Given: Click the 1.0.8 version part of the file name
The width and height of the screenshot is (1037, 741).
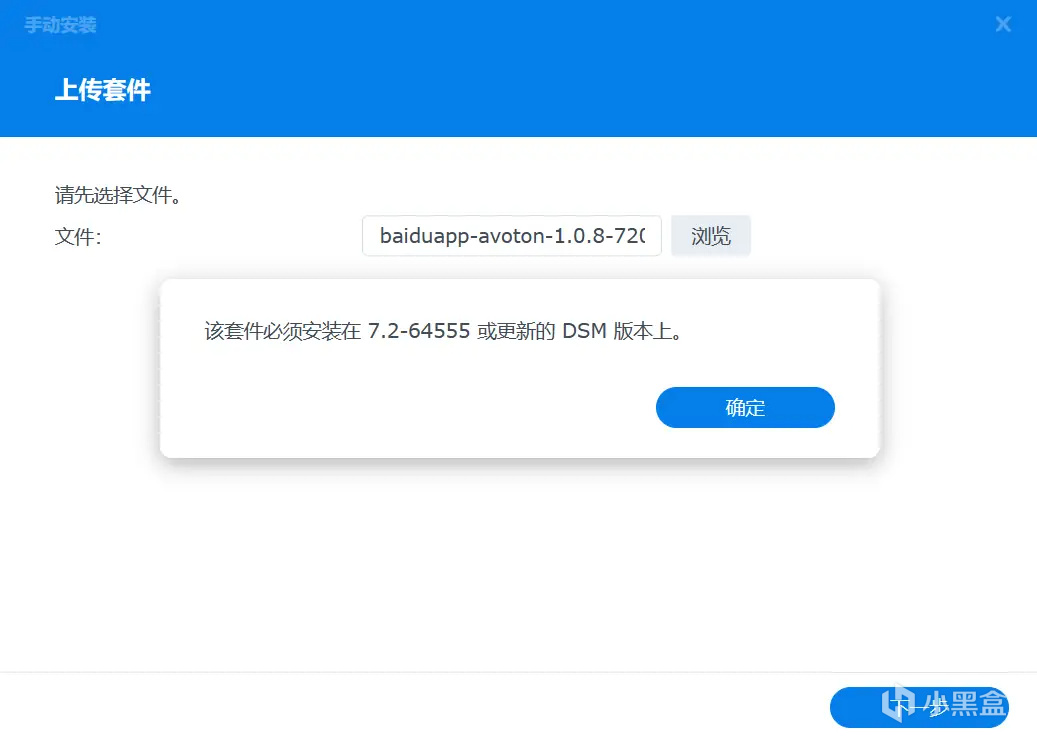Looking at the screenshot, I should coord(581,236).
